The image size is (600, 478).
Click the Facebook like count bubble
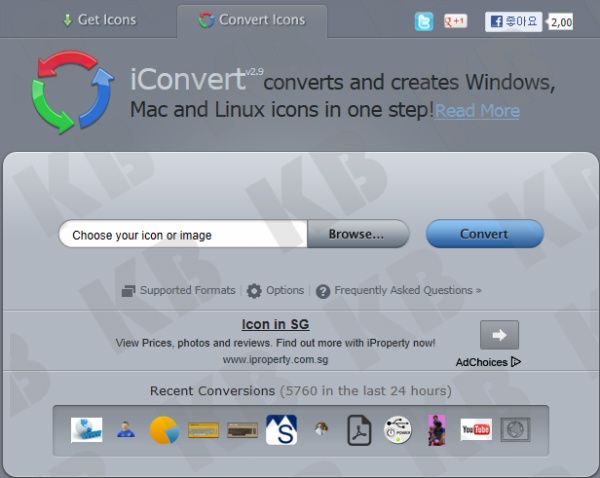[561, 22]
